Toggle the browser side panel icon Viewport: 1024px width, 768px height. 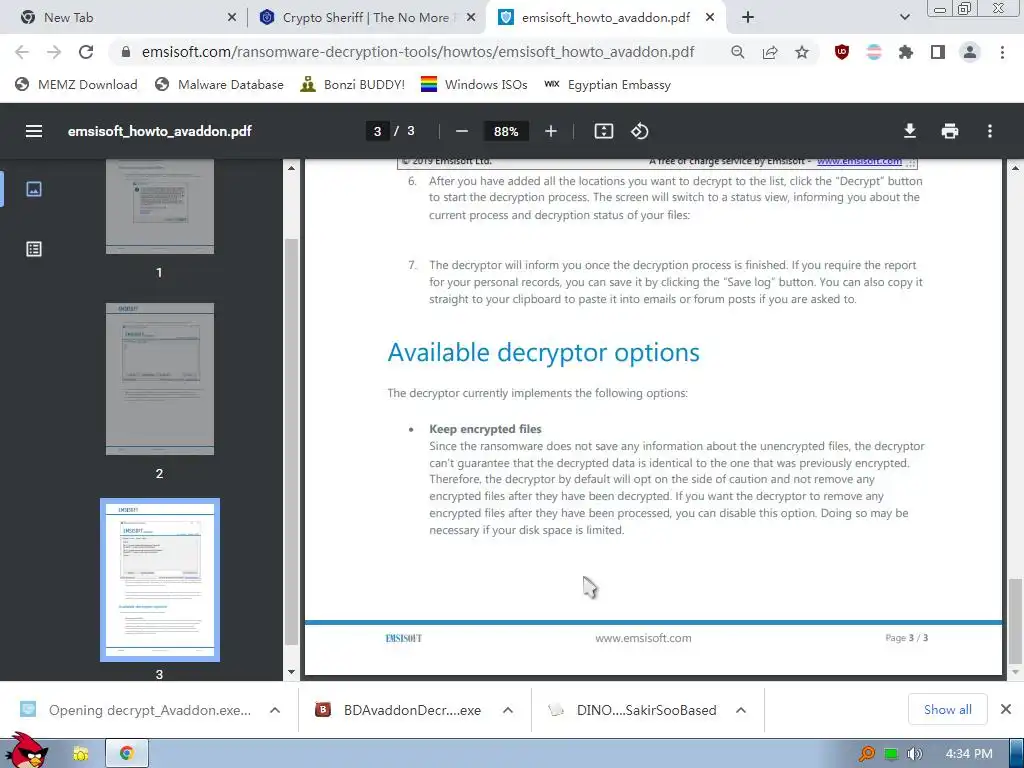click(938, 52)
